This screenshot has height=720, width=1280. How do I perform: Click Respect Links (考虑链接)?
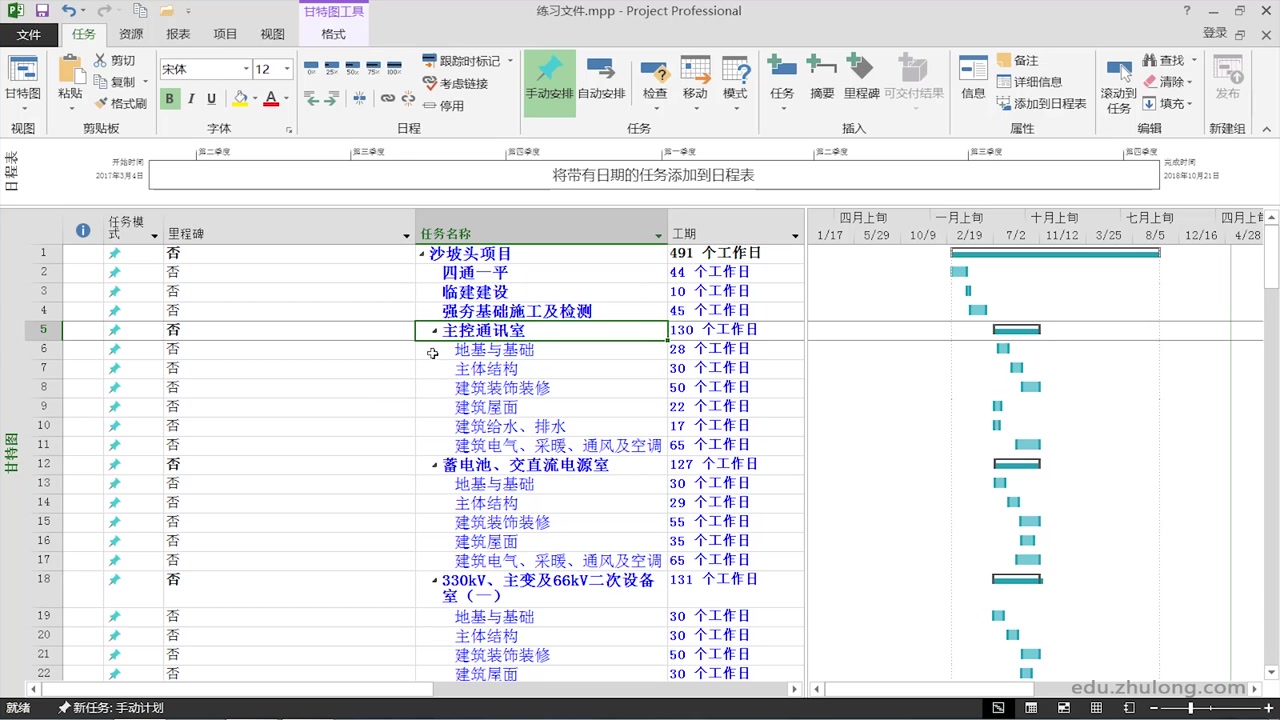[x=455, y=84]
